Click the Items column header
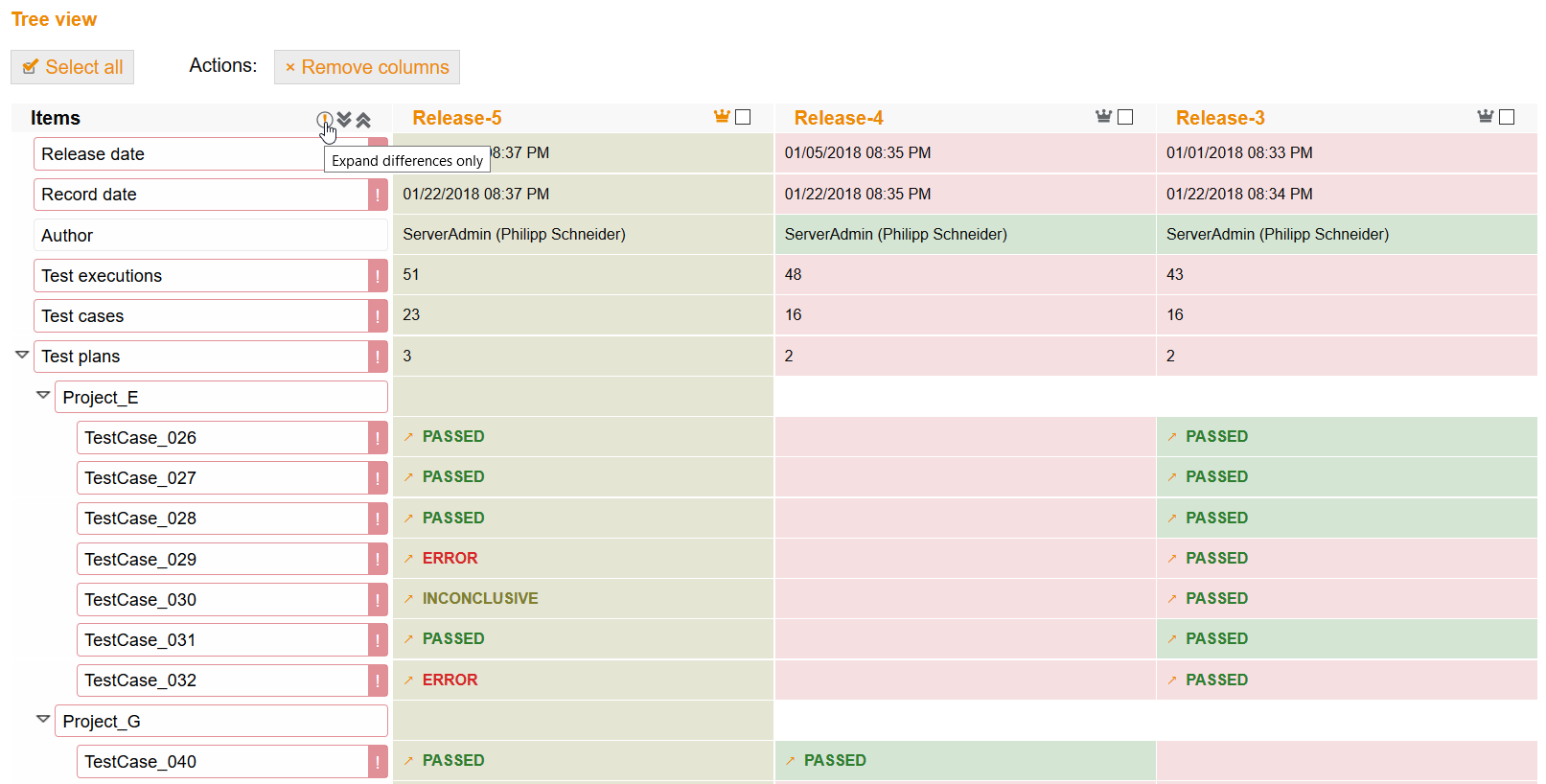1546x784 pixels. 56,118
